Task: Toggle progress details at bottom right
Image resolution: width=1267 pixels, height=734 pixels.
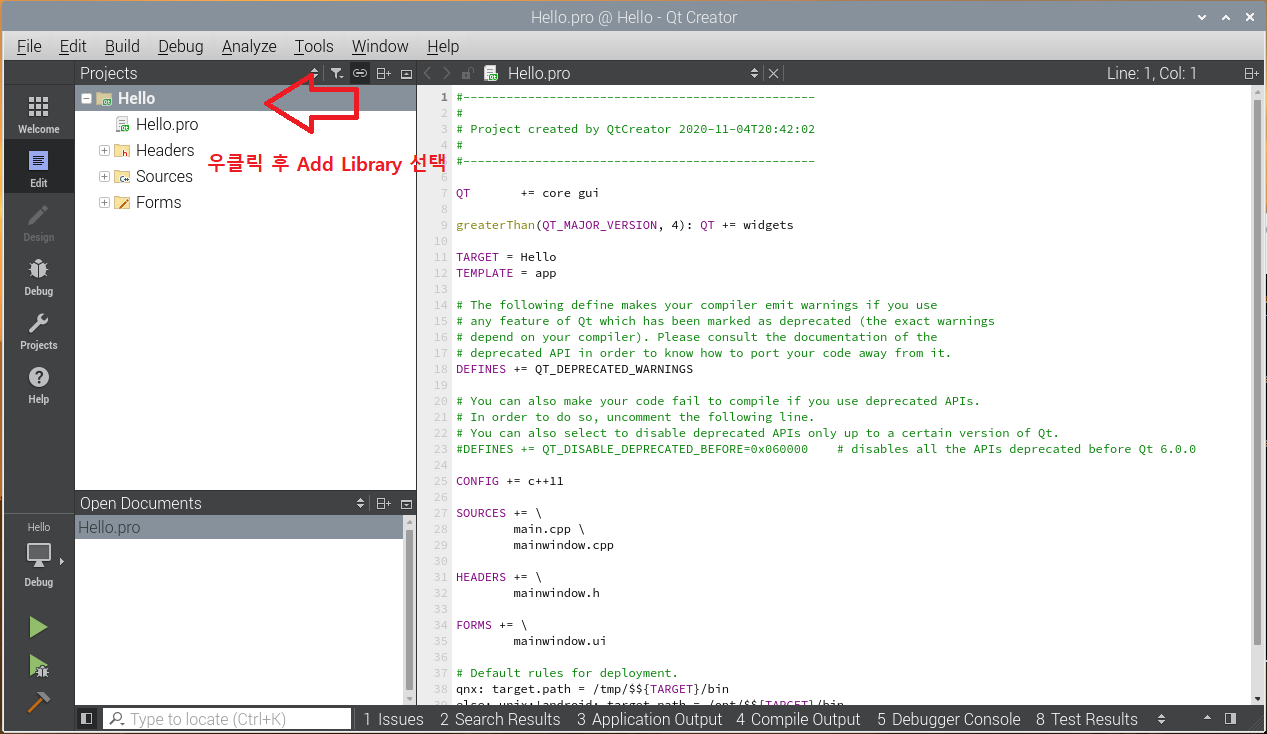Action: [1231, 719]
